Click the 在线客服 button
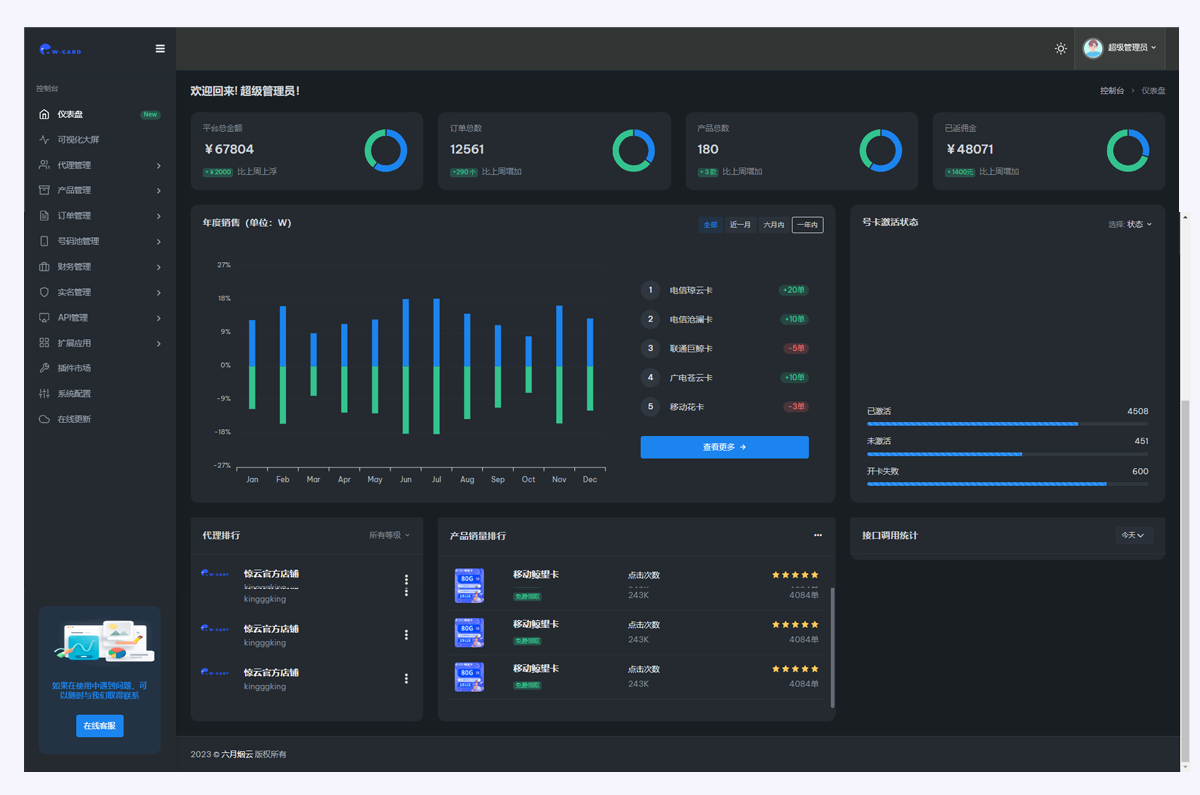This screenshot has height=795, width=1200. (x=100, y=725)
